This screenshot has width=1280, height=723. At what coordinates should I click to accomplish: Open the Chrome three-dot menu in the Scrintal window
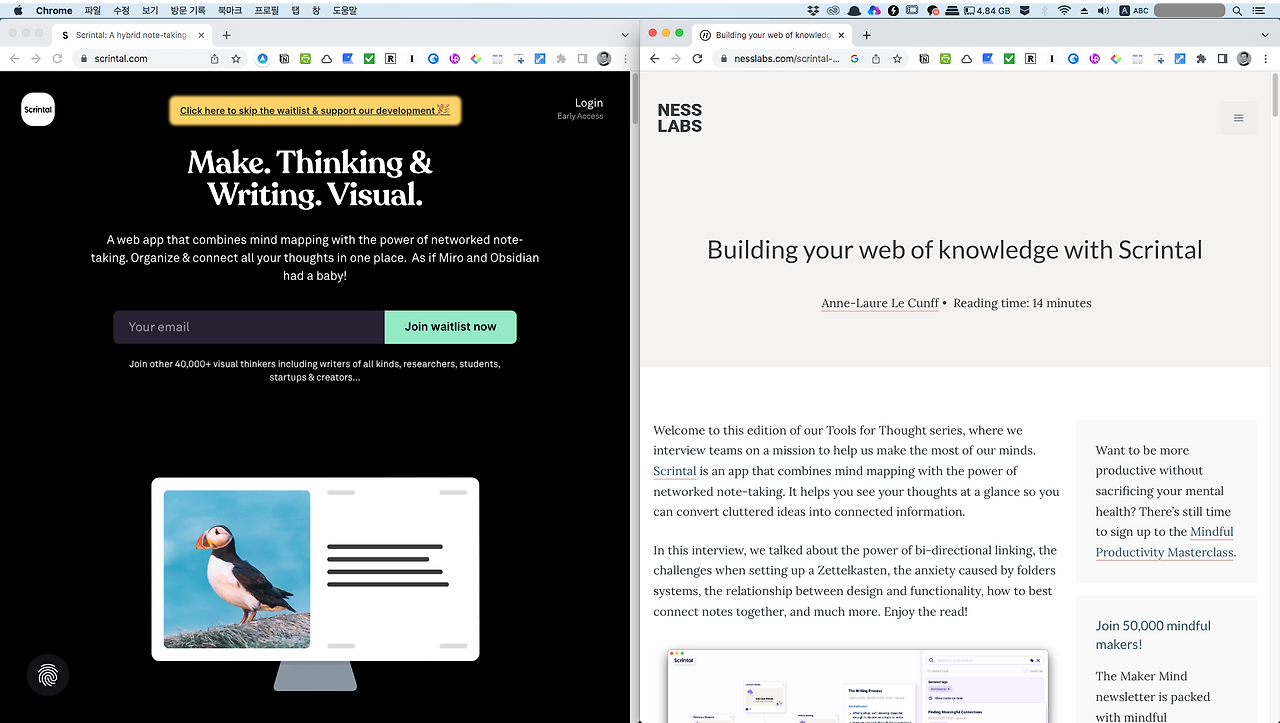click(x=625, y=59)
